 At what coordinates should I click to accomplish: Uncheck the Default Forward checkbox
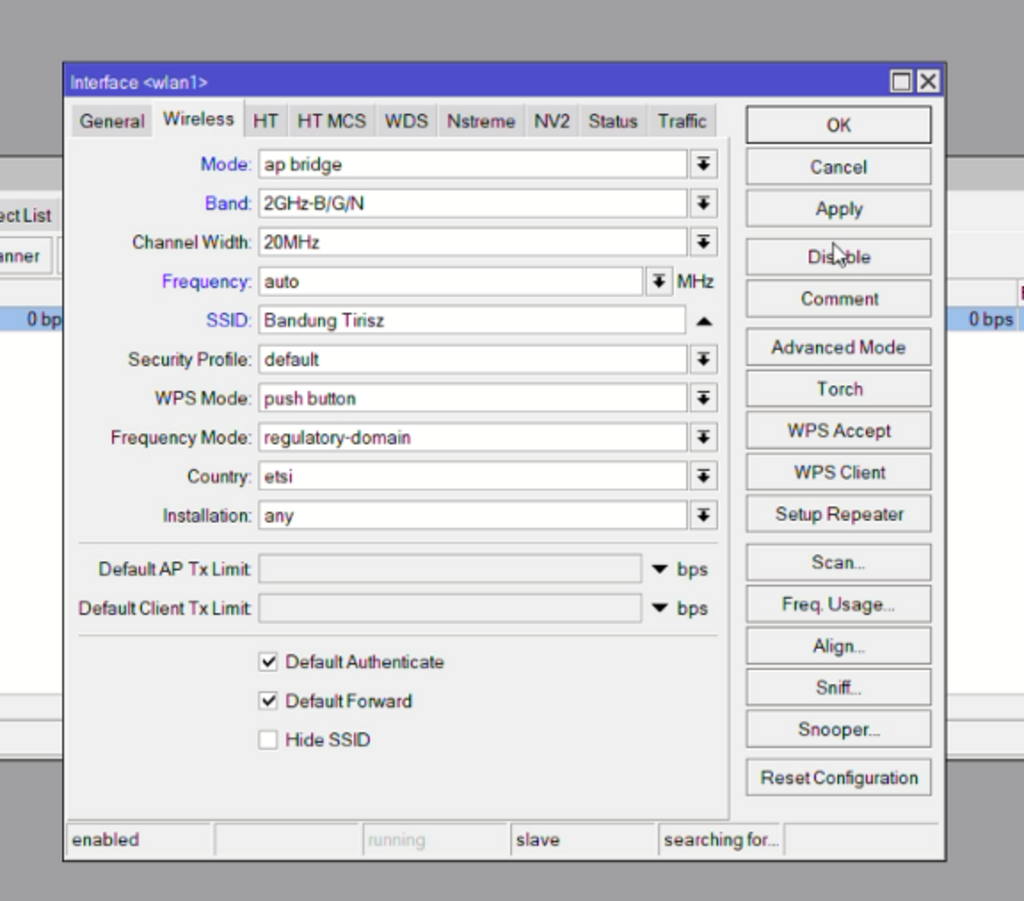coord(268,701)
